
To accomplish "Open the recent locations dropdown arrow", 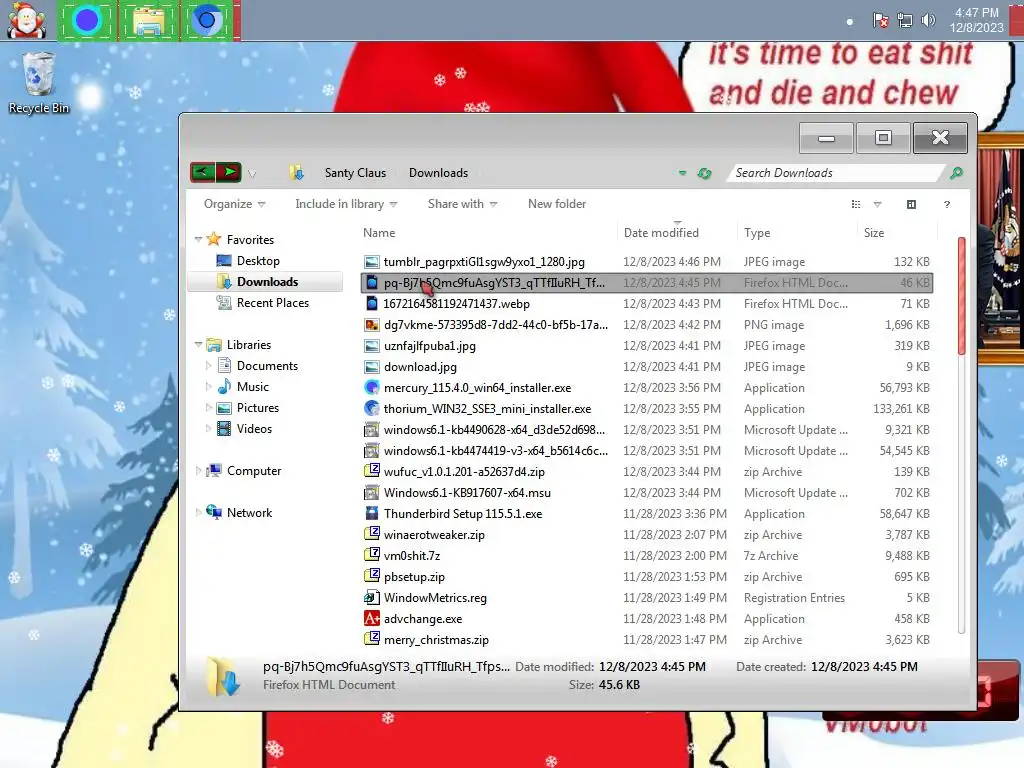I will [252, 174].
